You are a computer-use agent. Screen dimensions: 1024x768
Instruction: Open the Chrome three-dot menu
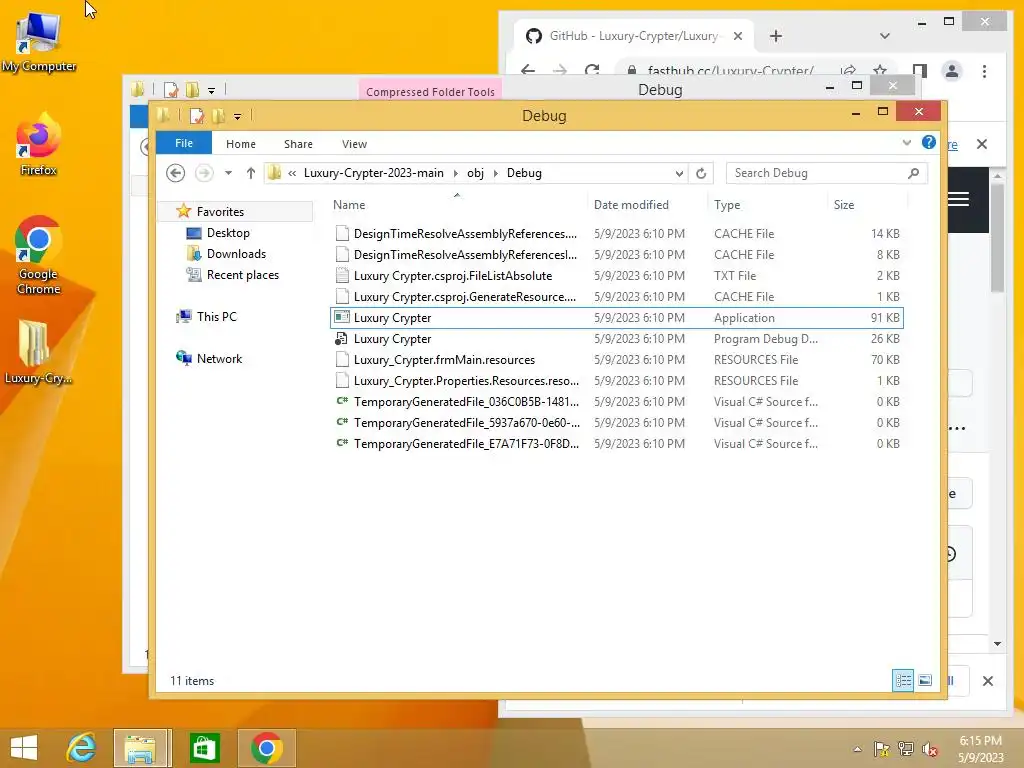(984, 71)
